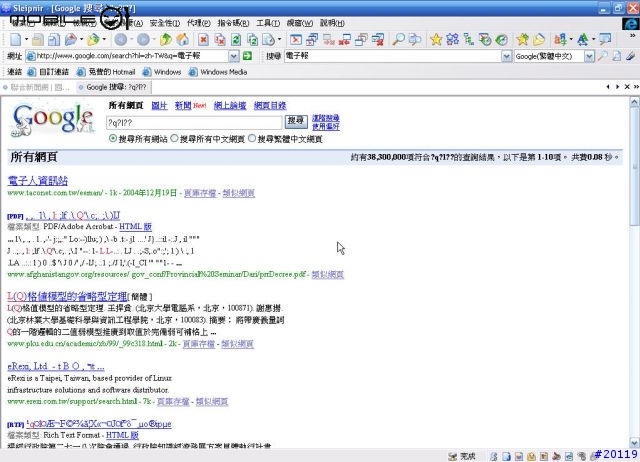
Task: Open dropdown arrow beside the Back button
Action: 131,40
